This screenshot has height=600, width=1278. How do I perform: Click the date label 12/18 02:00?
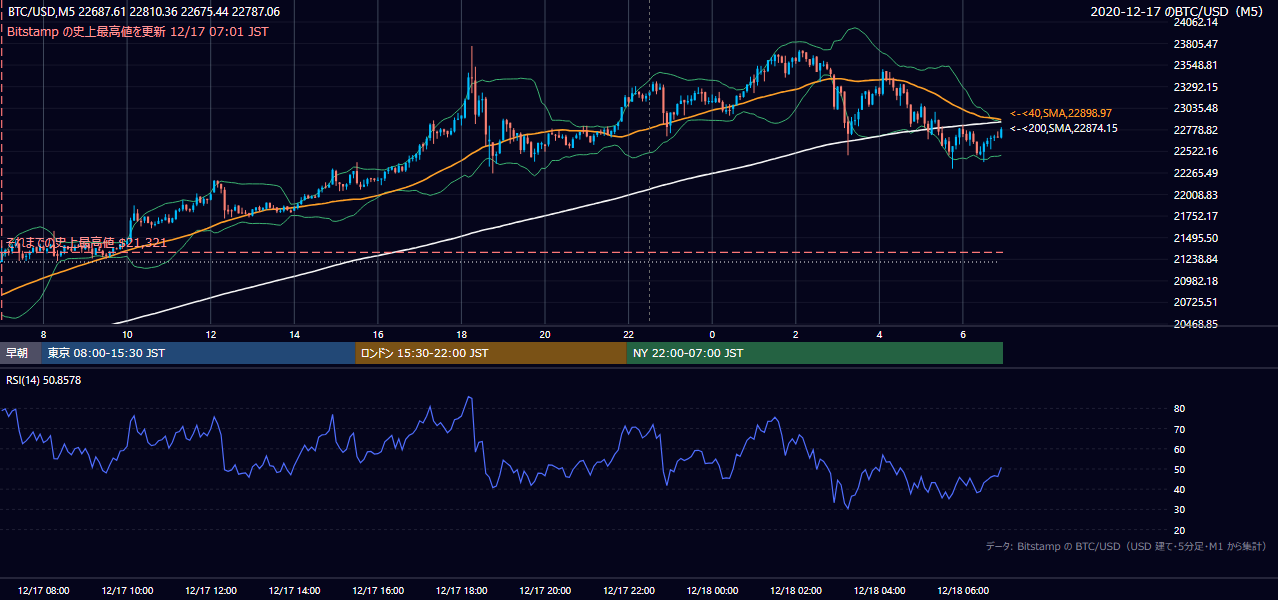(796, 591)
